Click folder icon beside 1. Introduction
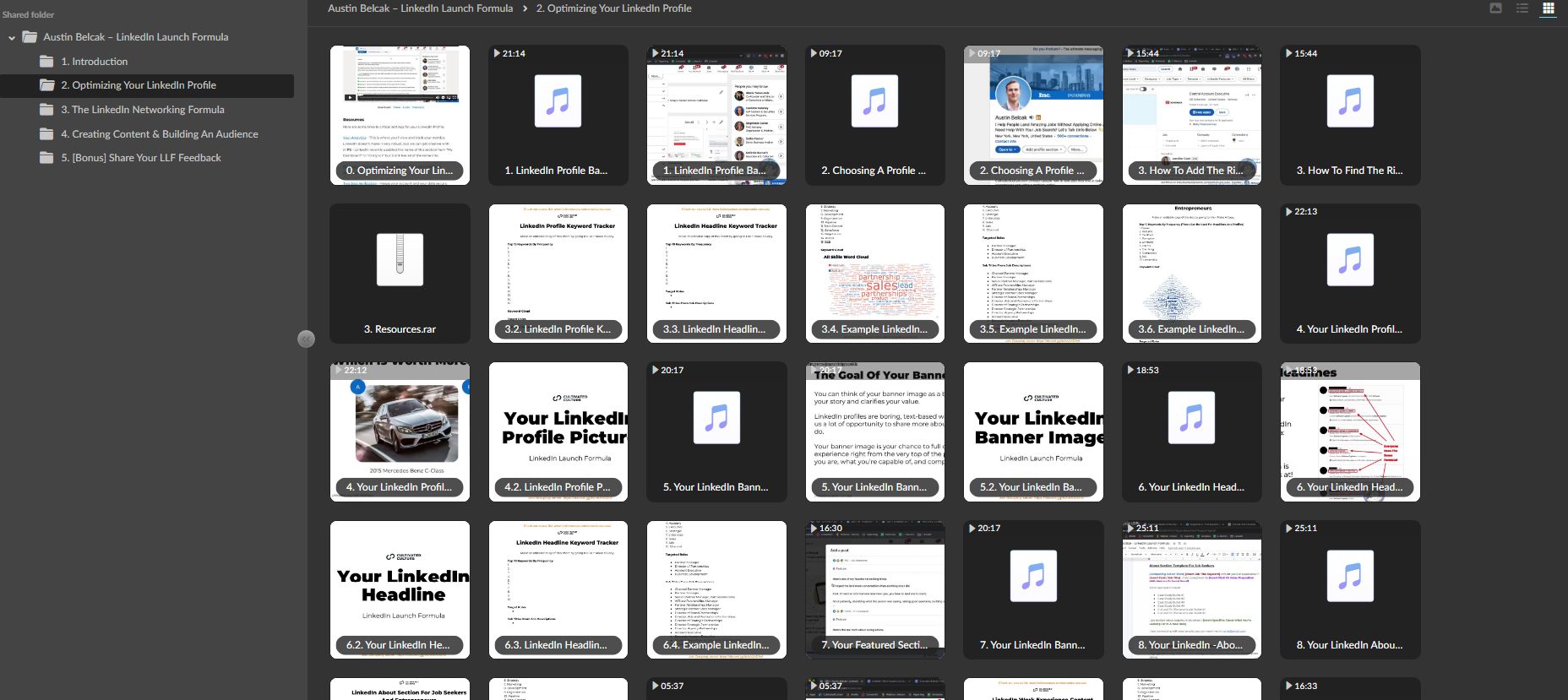1568x700 pixels. [x=46, y=62]
